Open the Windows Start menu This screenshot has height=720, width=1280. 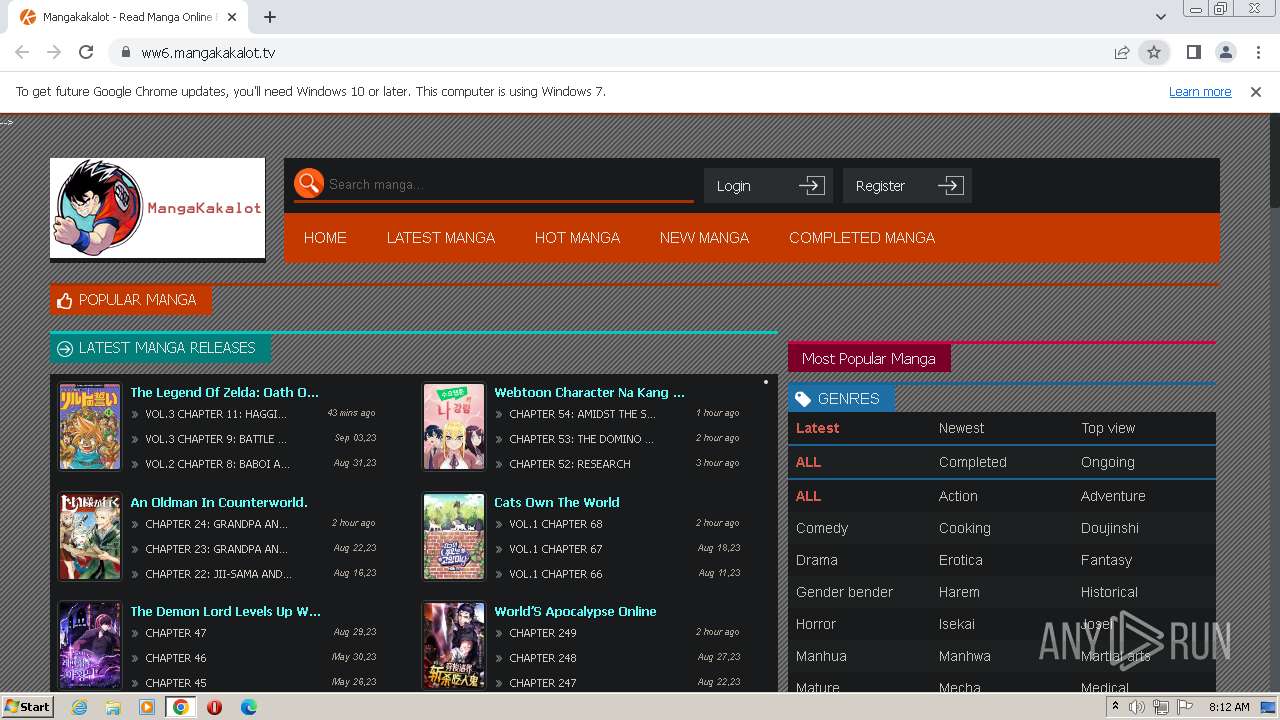(28, 706)
